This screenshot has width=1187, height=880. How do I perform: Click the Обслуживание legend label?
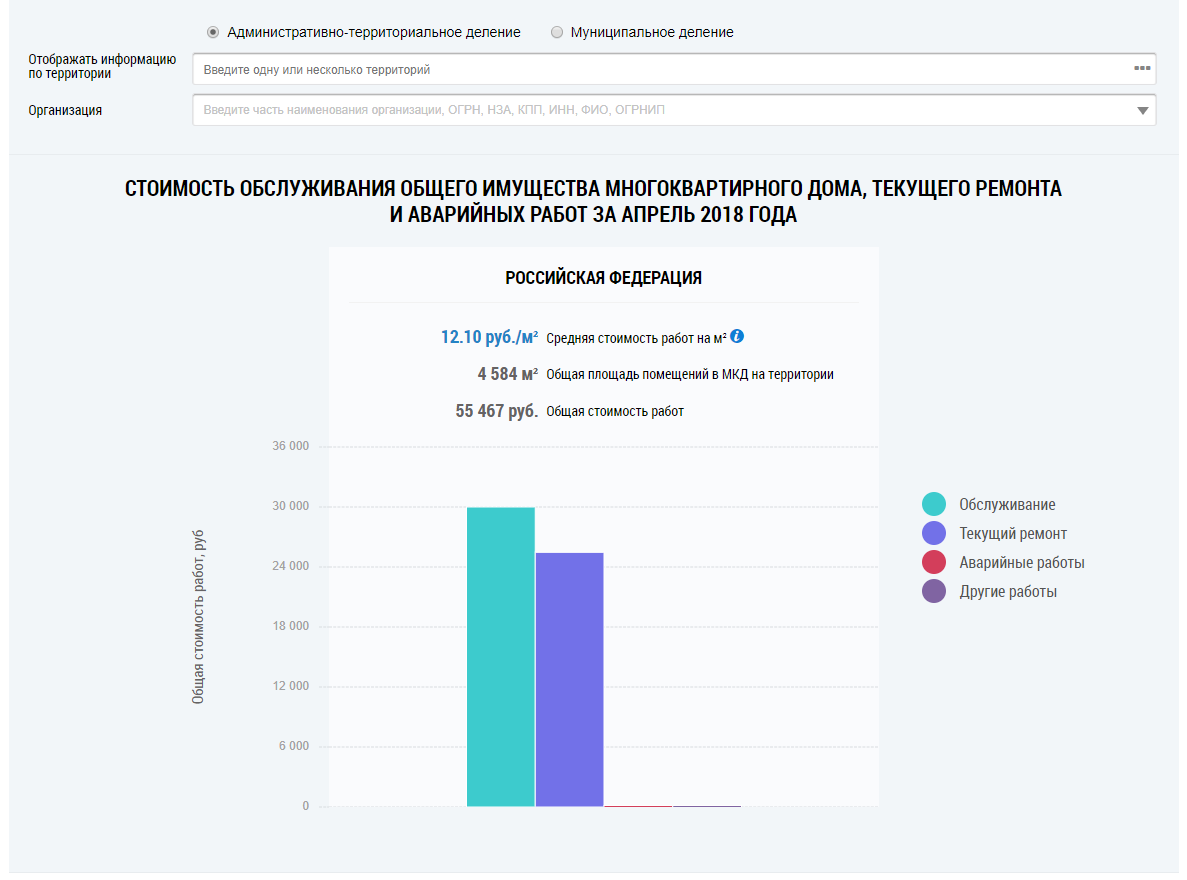tap(1007, 505)
